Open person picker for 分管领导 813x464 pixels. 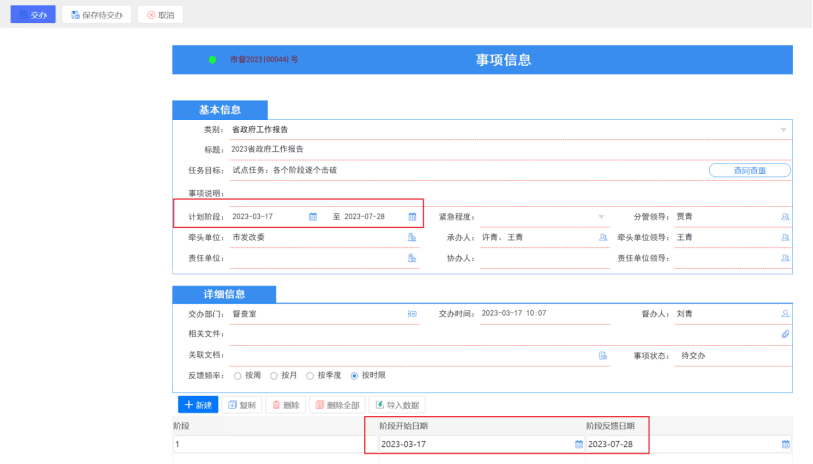(x=786, y=217)
